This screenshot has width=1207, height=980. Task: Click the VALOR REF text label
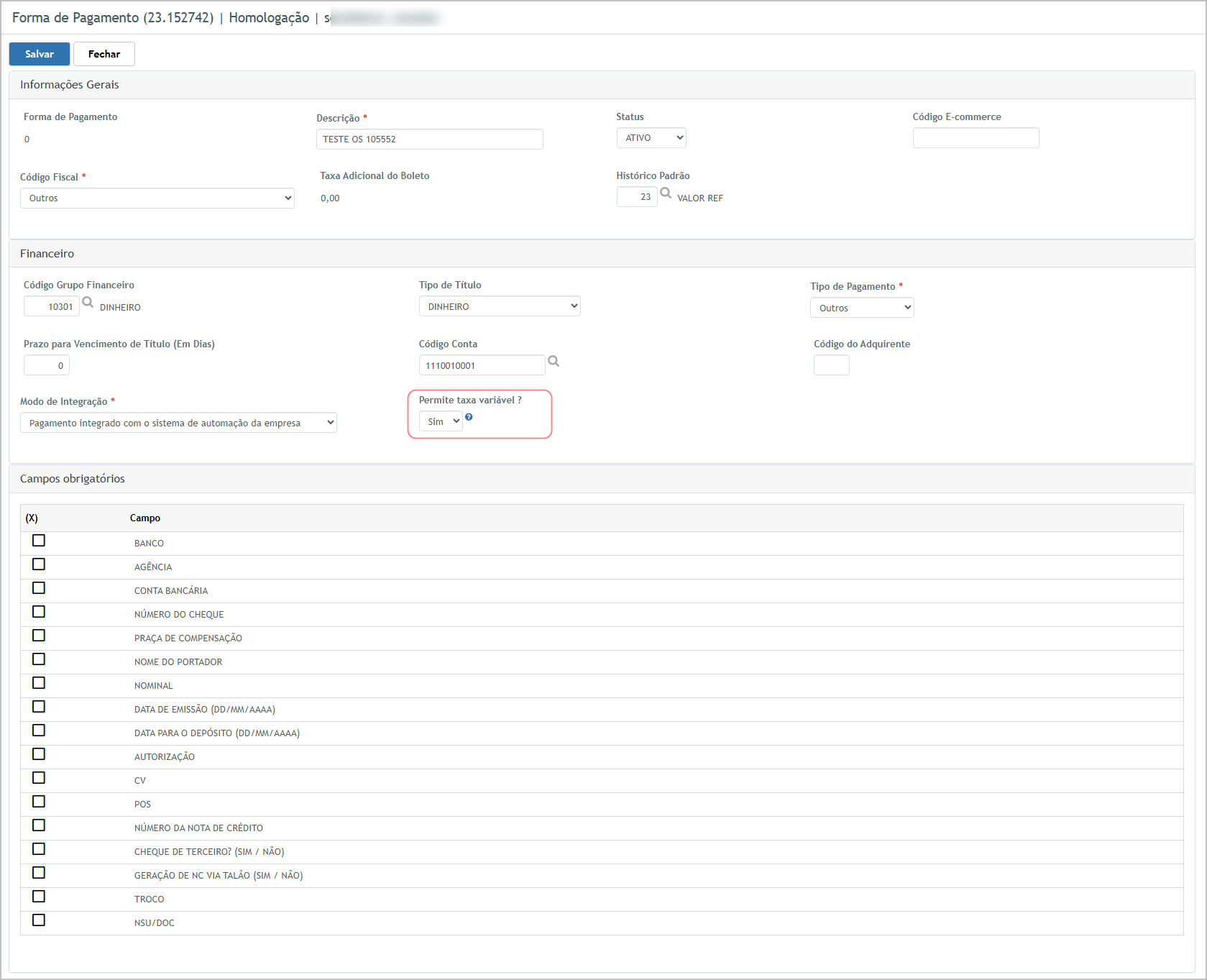[700, 198]
